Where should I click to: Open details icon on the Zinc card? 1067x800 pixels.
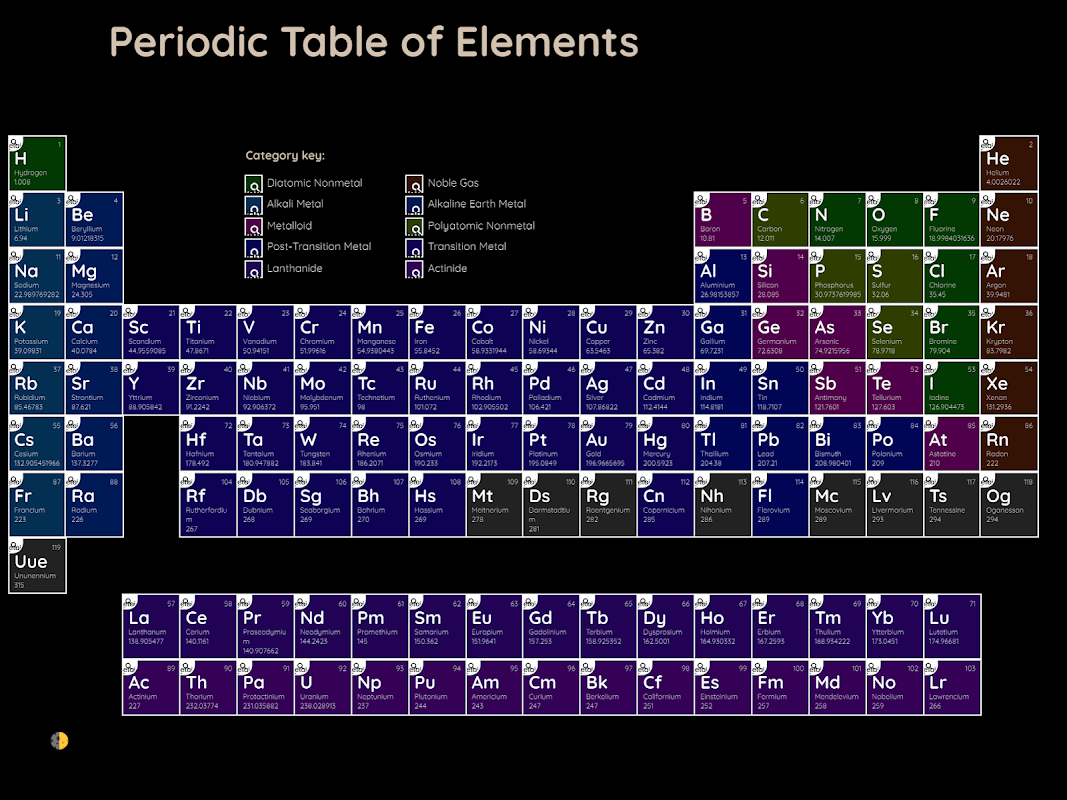coord(644,312)
